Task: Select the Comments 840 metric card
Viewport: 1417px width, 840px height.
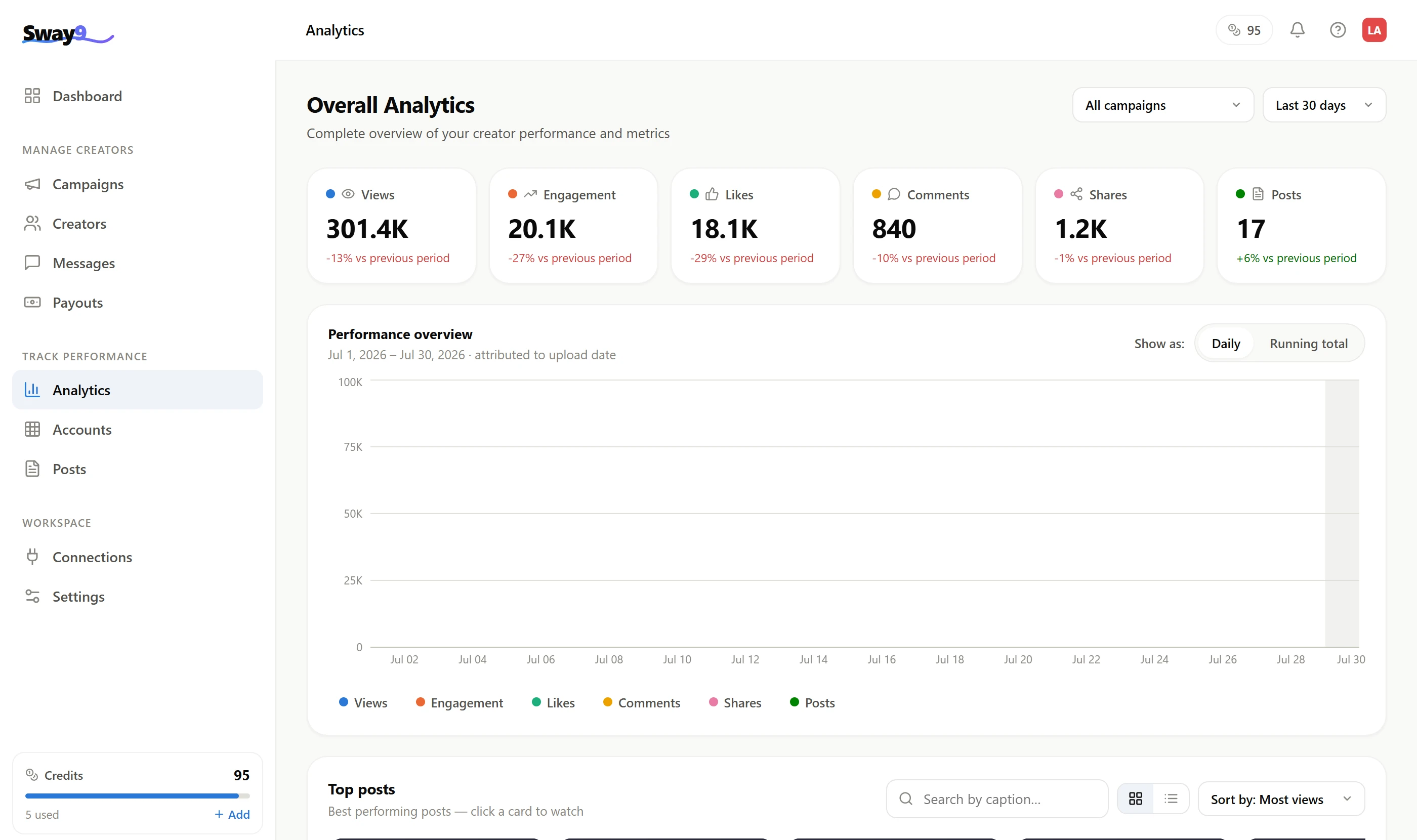Action: pyautogui.click(x=937, y=225)
